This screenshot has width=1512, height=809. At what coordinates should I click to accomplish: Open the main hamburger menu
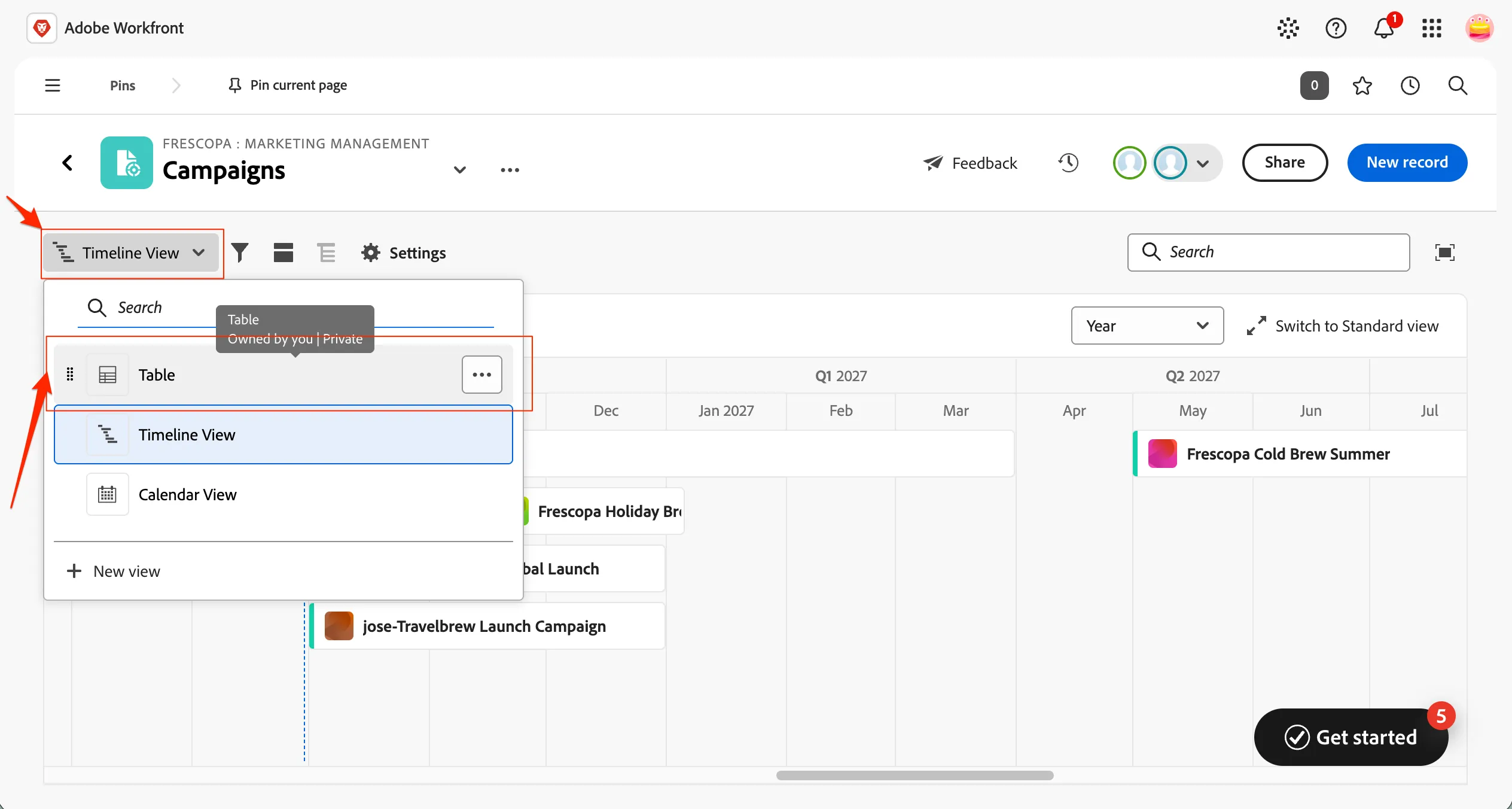pyautogui.click(x=53, y=86)
